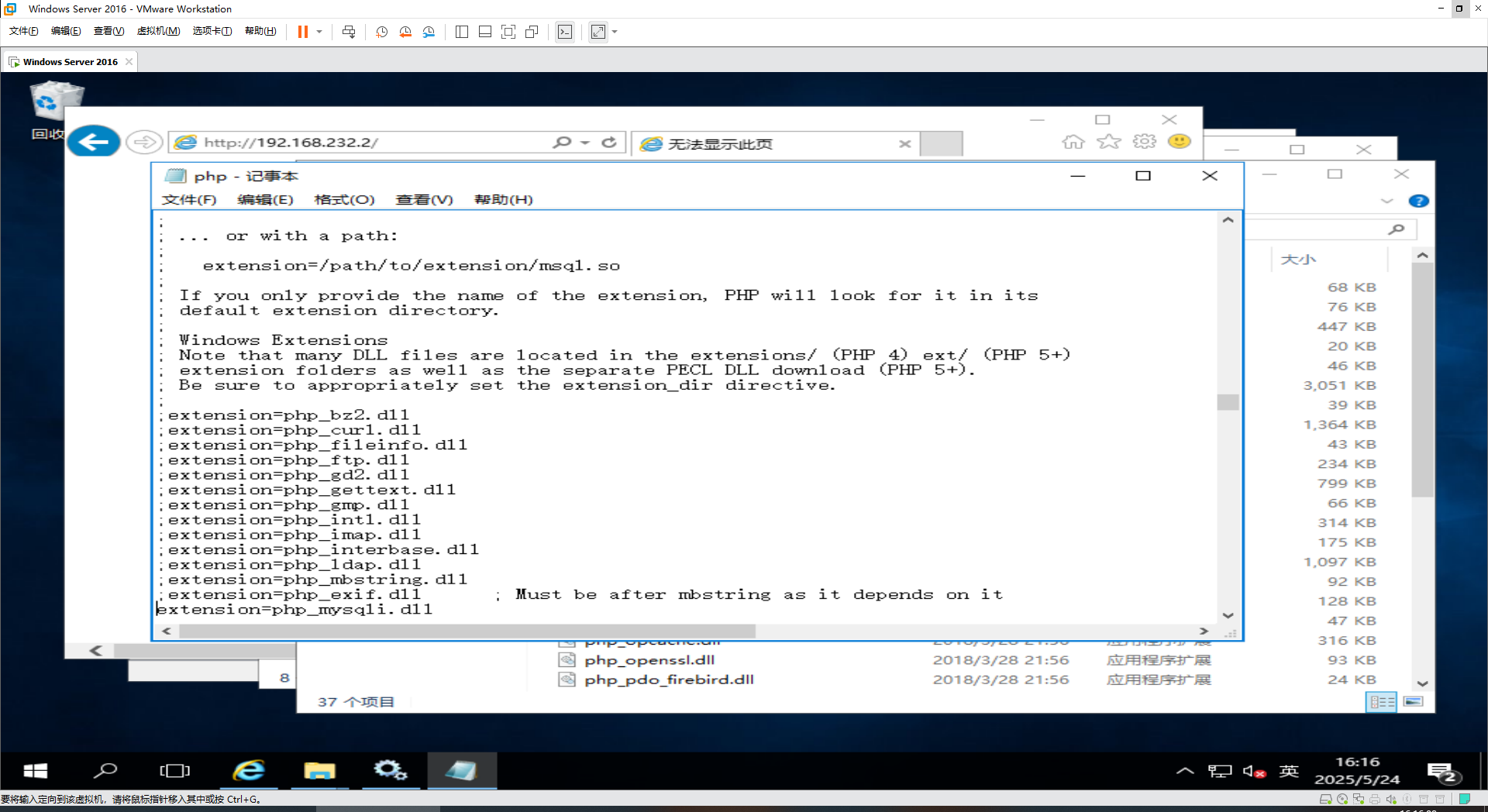Take a snapshot of the VM
1488x812 pixels.
[x=381, y=32]
